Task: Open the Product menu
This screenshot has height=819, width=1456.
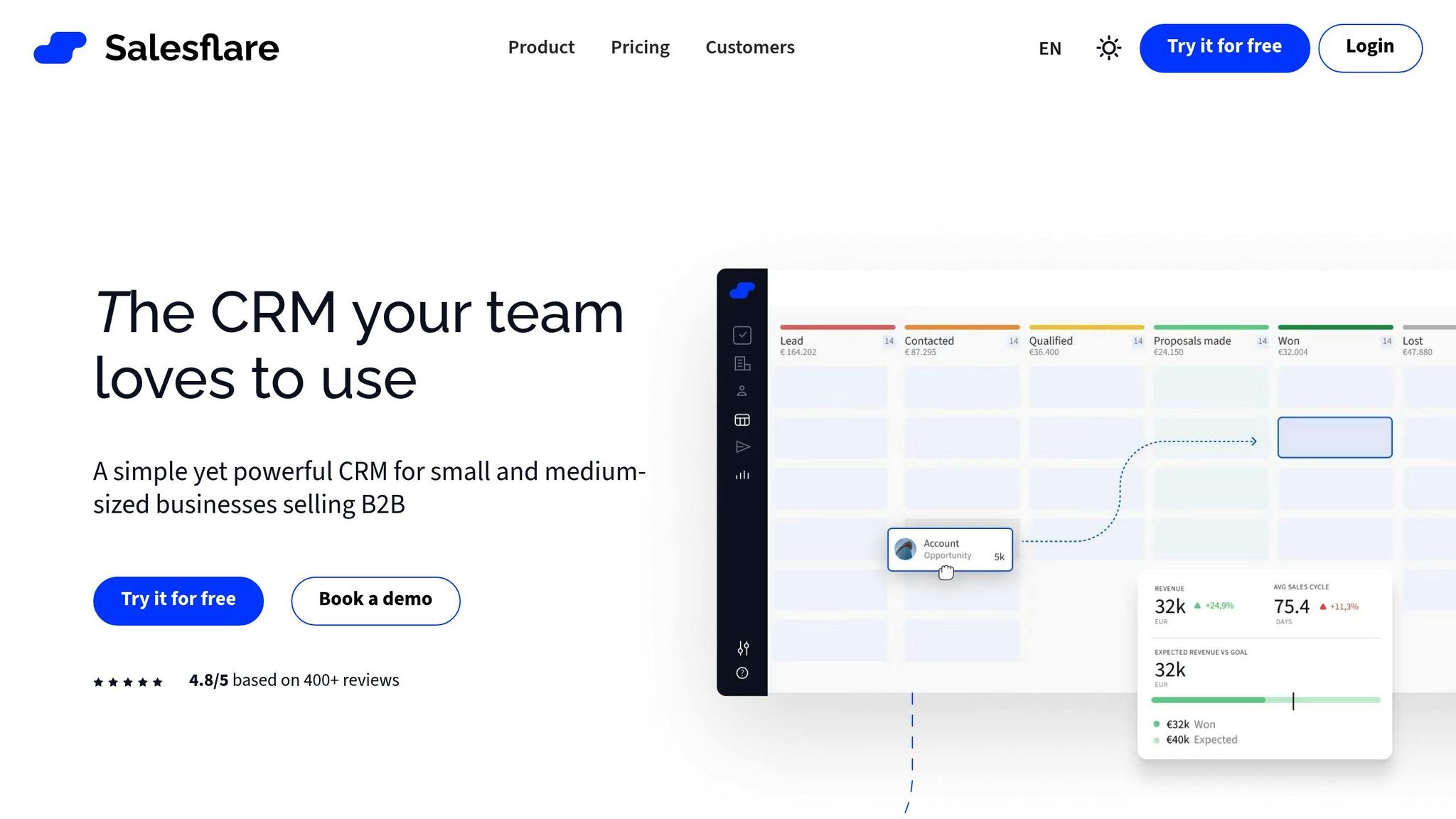Action: 541,48
